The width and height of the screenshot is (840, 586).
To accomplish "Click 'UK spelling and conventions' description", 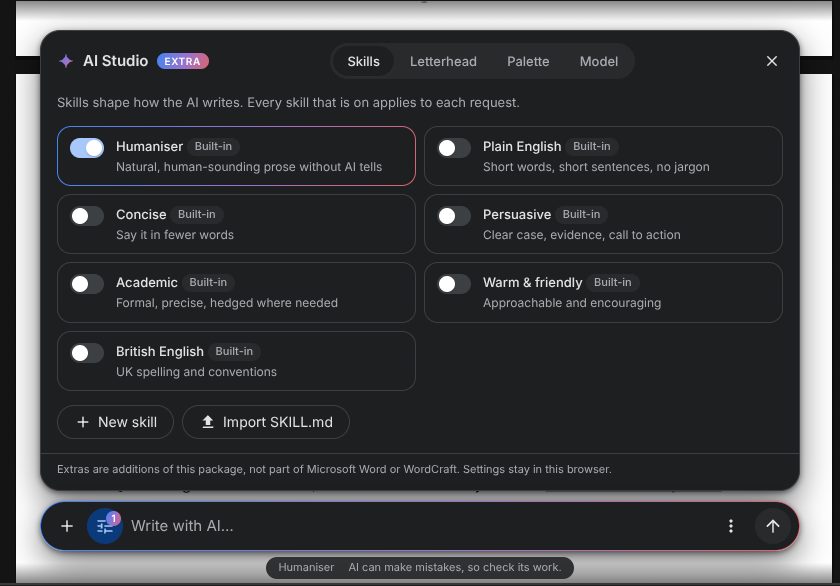I will tap(196, 372).
